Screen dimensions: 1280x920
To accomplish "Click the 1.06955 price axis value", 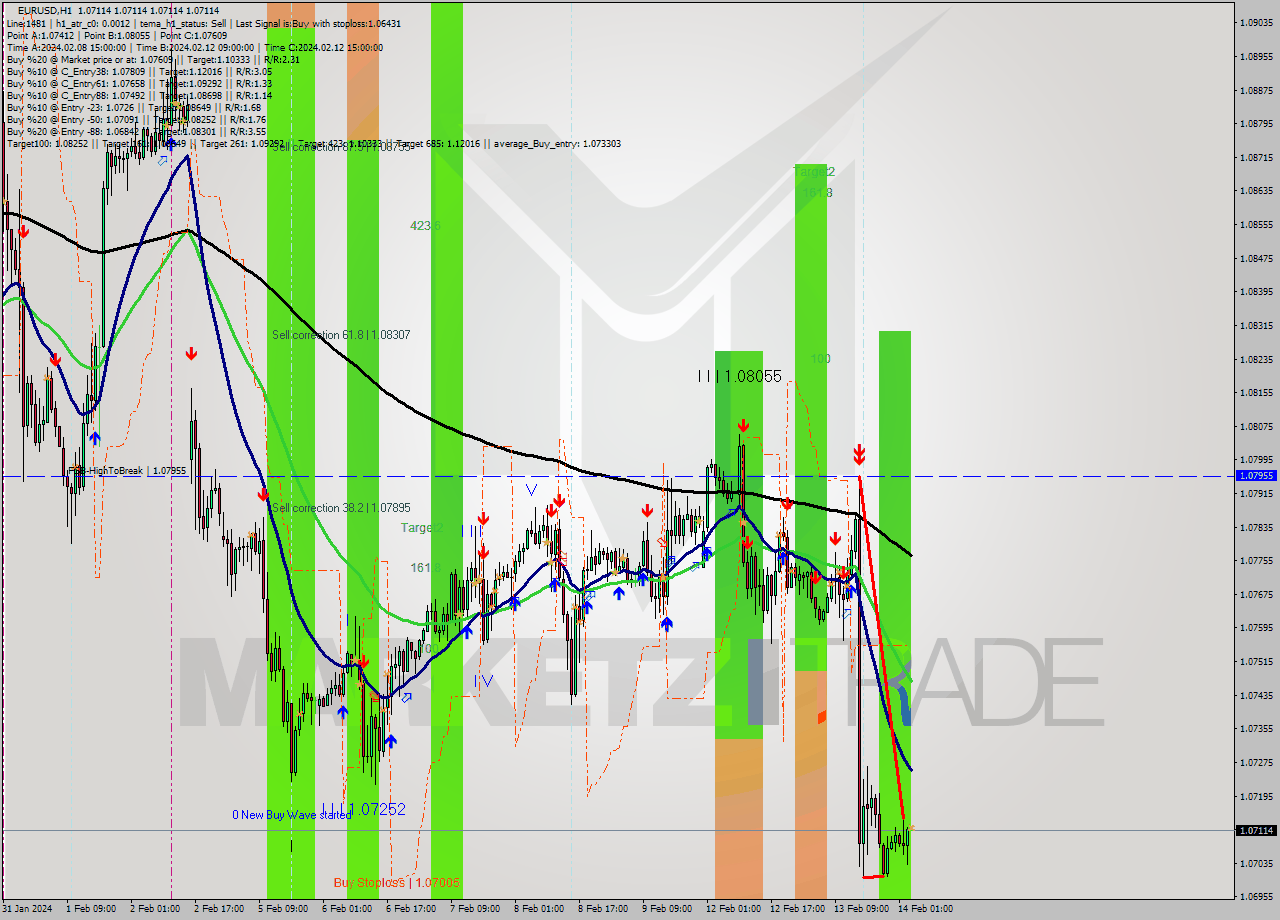I will [1256, 897].
